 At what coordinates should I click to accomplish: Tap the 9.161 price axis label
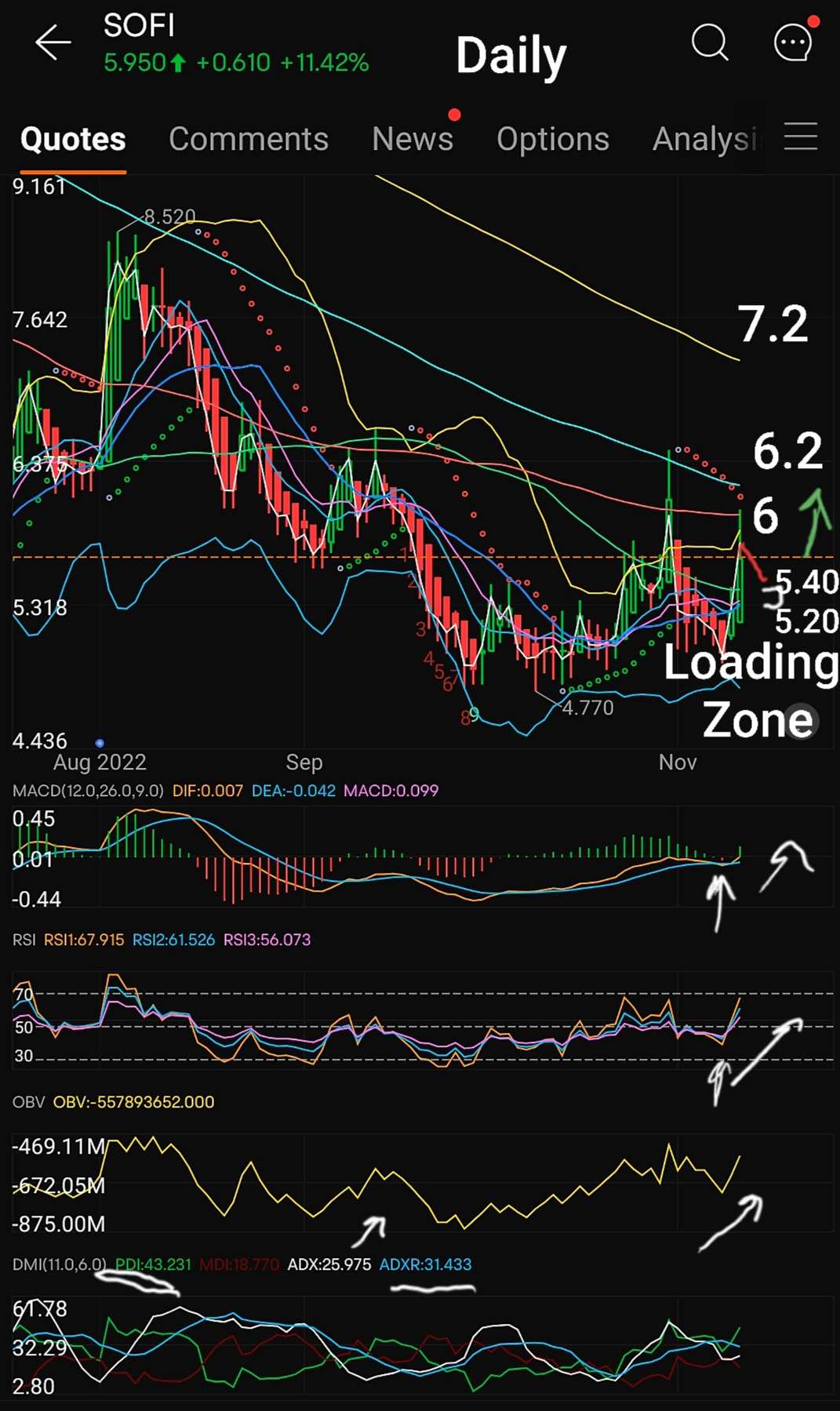(39, 187)
